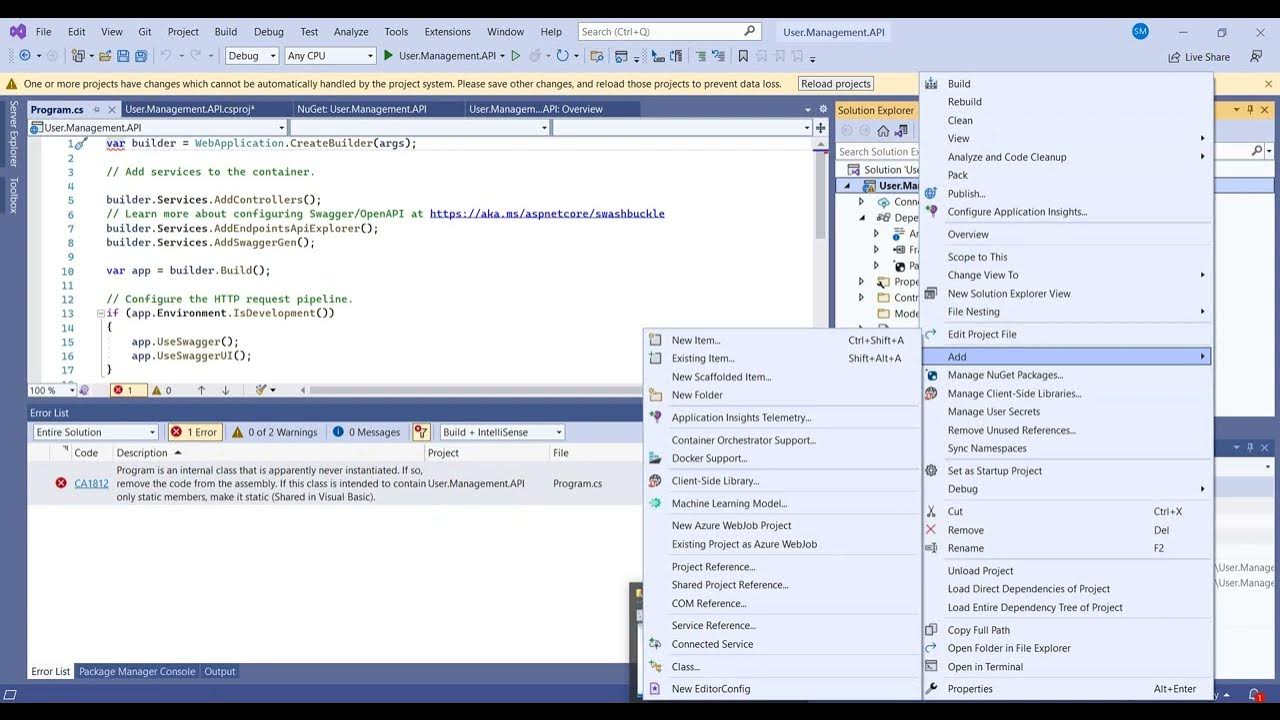Toggle the 0 Messages filter button

click(x=367, y=432)
